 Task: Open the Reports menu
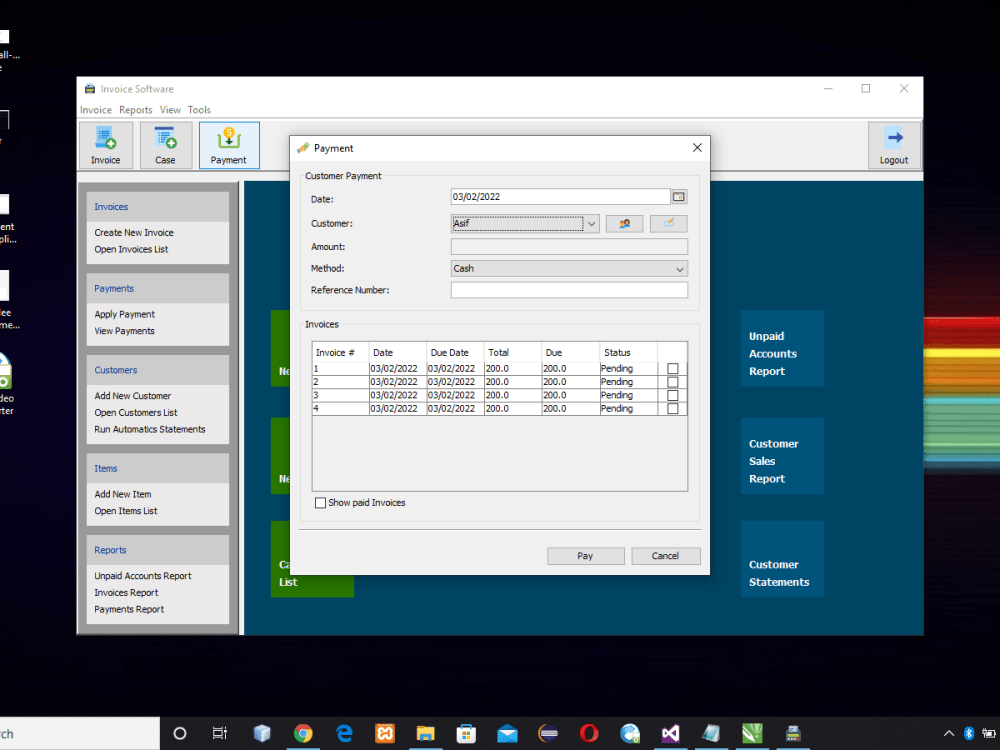(135, 110)
